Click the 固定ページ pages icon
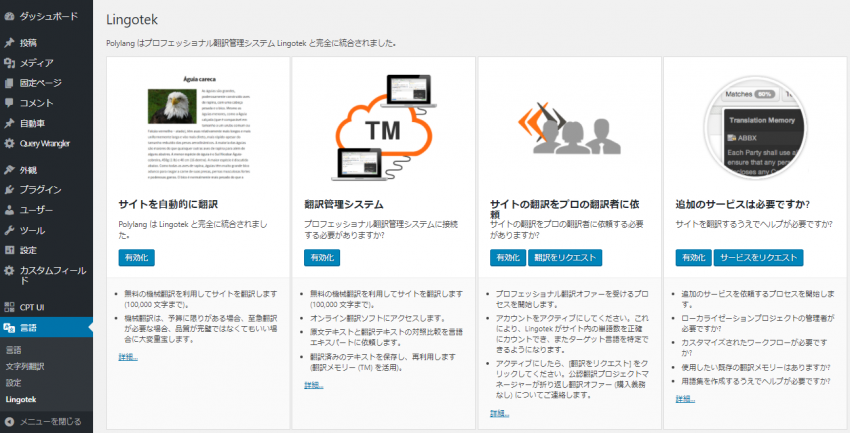This screenshot has height=433, width=850. pos(9,83)
